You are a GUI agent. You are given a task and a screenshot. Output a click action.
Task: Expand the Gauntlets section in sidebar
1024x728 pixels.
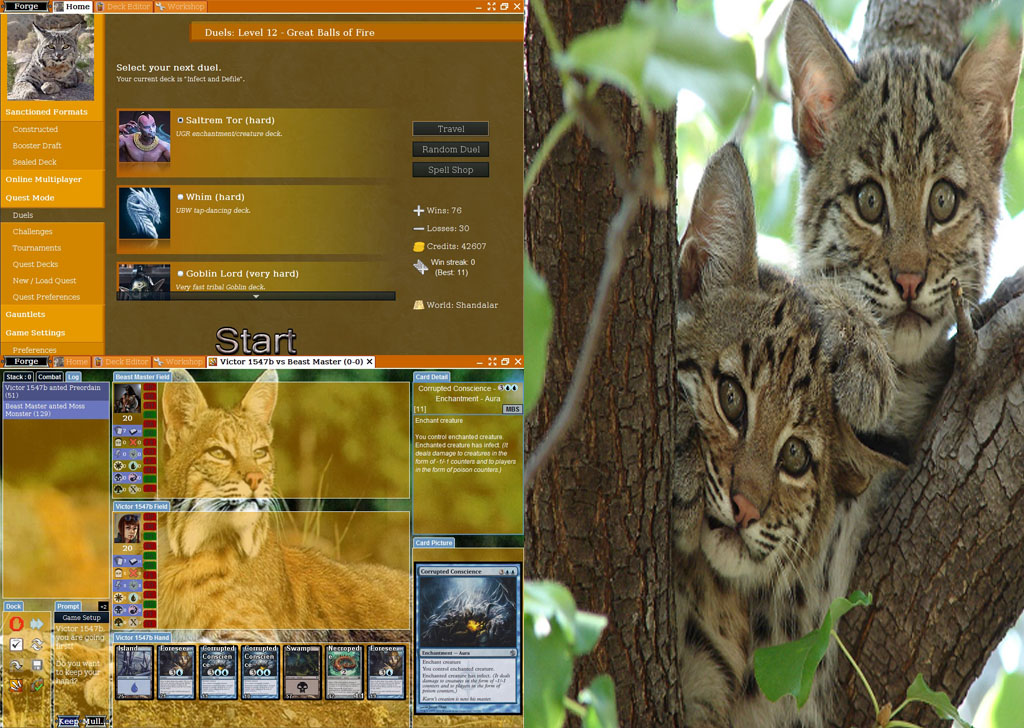coord(26,314)
